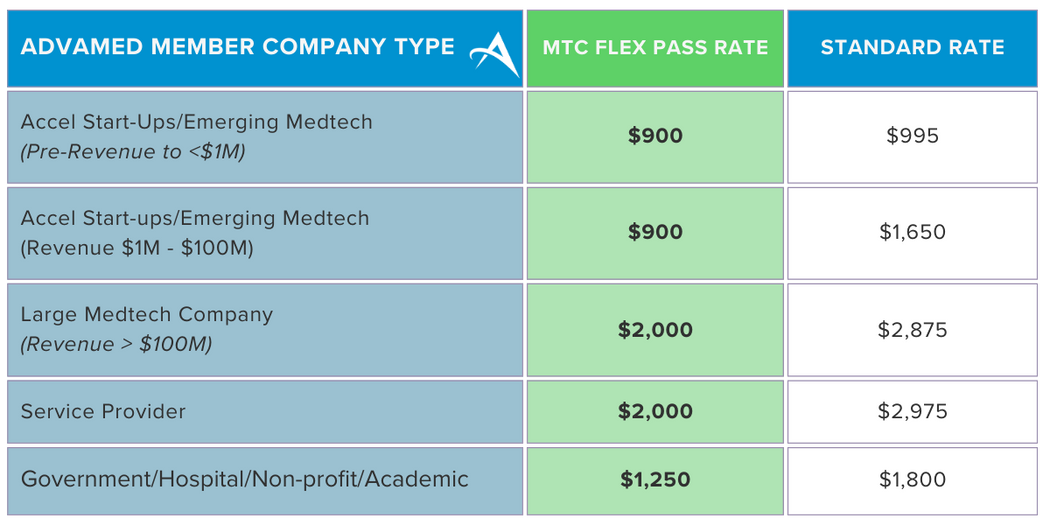Click the $1,650 standard rate cell
Image resolution: width=1050 pixels, height=525 pixels.
[912, 234]
